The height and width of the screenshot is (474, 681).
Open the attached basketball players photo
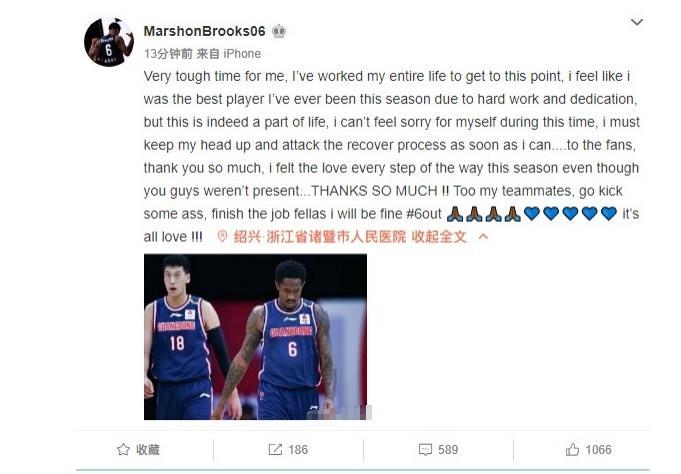255,337
